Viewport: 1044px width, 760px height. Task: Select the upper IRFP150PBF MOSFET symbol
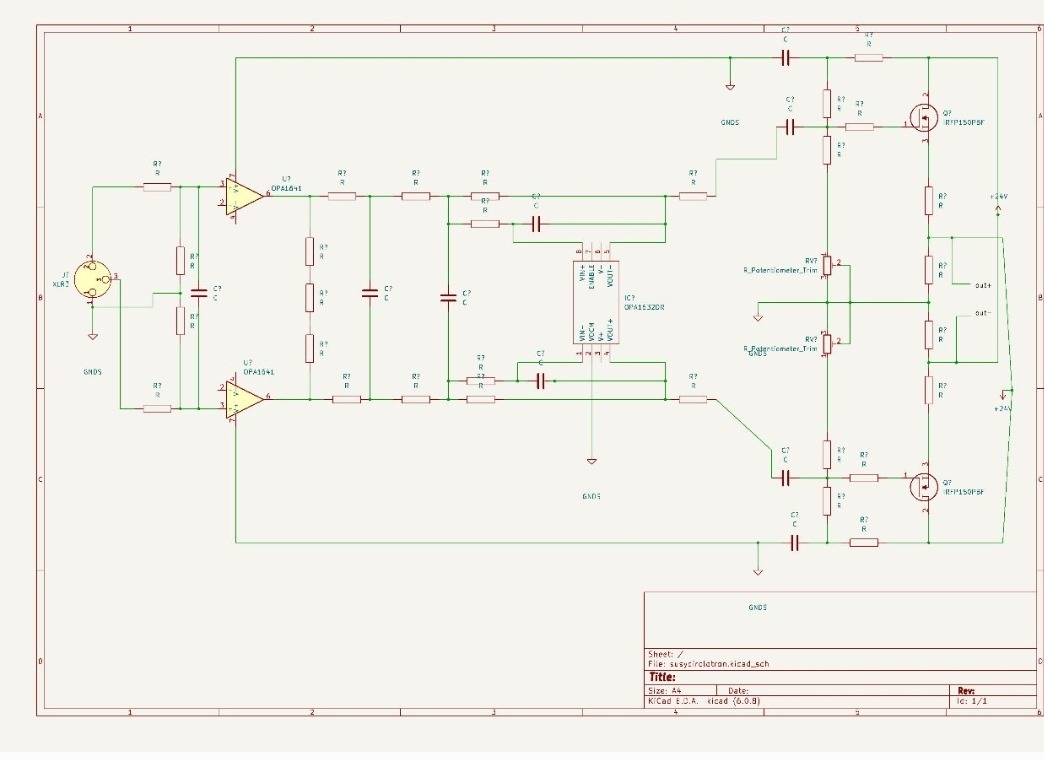[x=924, y=119]
